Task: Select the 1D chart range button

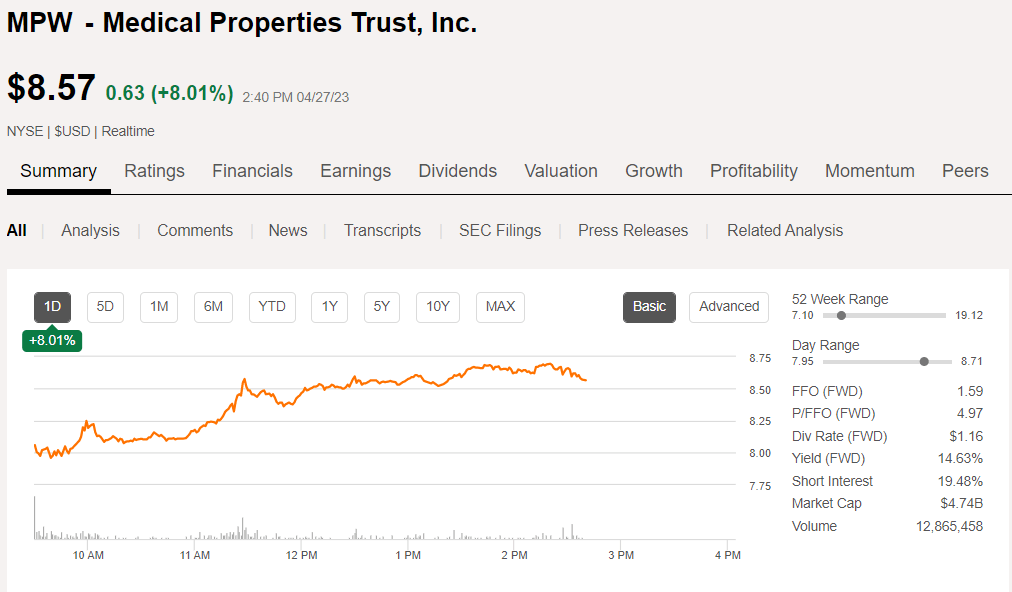Action: [53, 307]
